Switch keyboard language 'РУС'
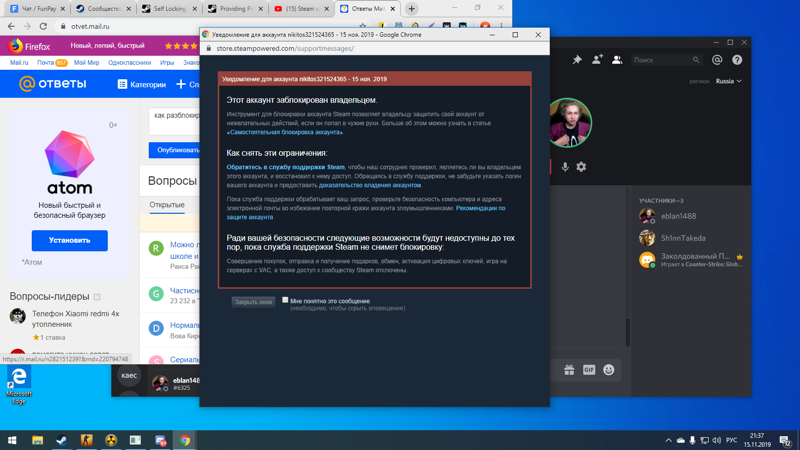This screenshot has height=450, width=800. point(731,440)
